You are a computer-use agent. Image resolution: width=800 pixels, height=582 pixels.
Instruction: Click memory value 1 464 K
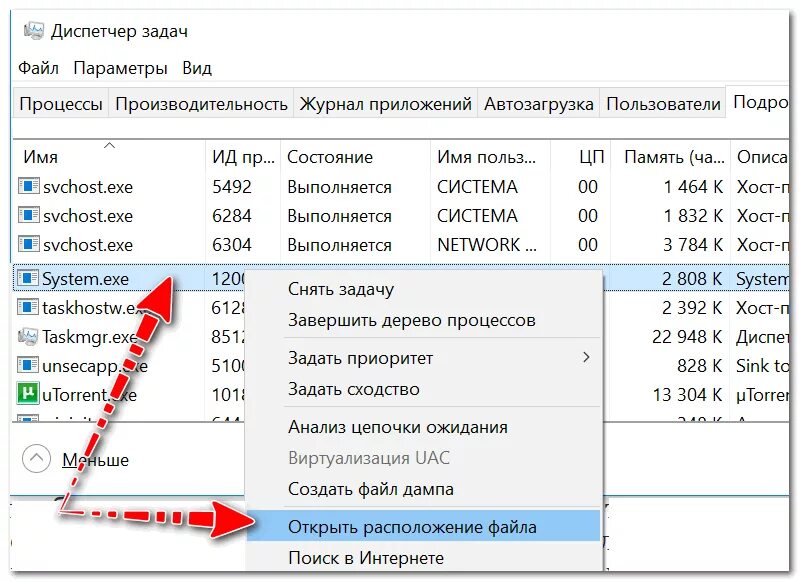coord(693,187)
